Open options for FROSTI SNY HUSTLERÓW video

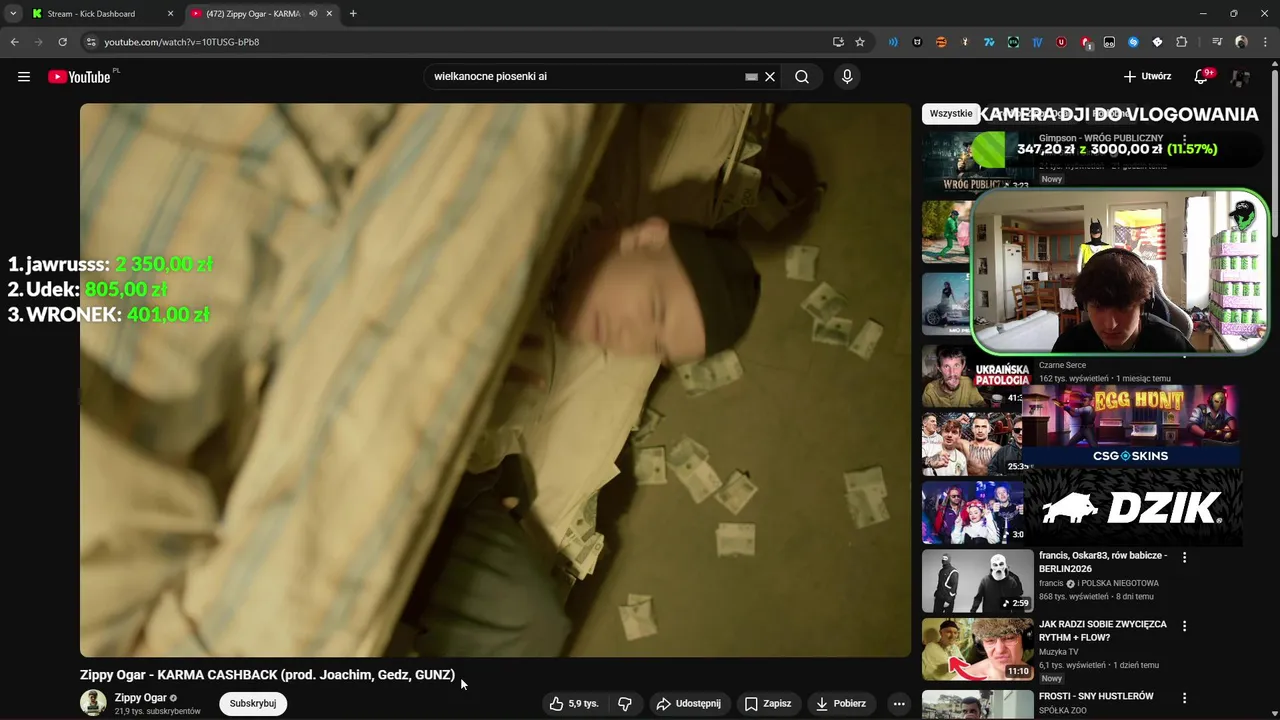click(x=1185, y=698)
